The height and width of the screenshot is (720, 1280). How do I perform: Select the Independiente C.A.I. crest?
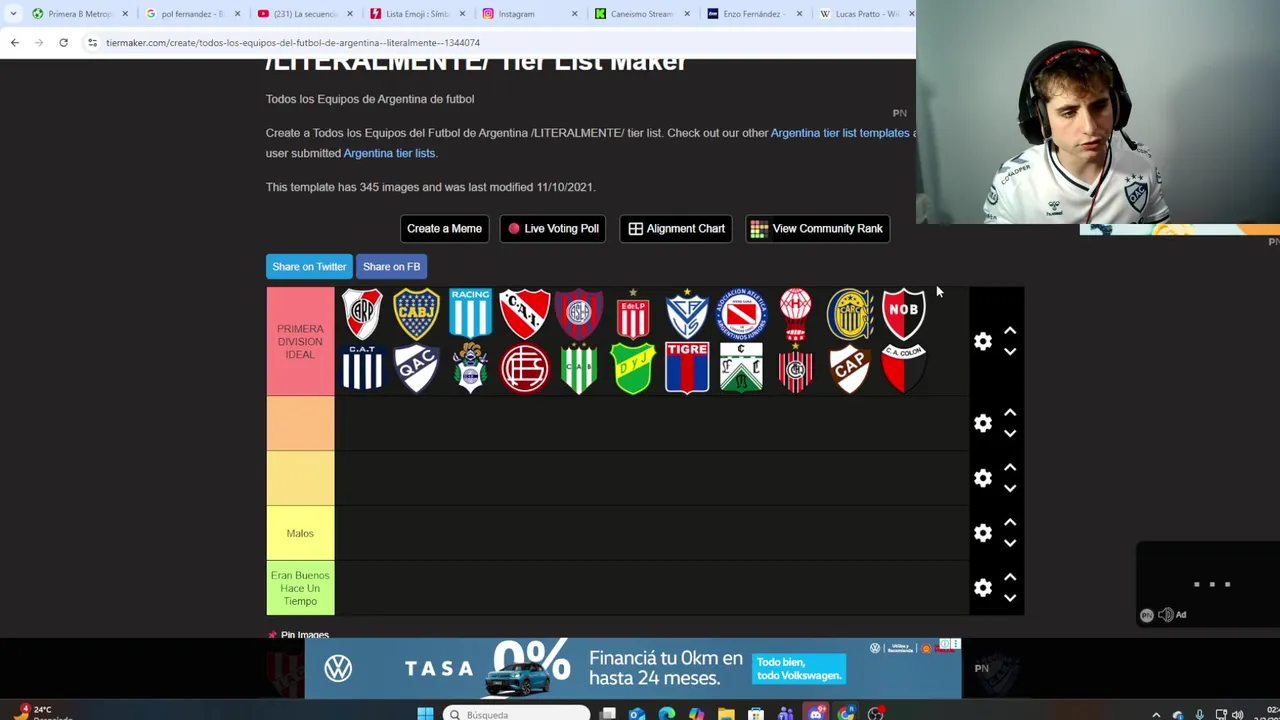(x=525, y=314)
